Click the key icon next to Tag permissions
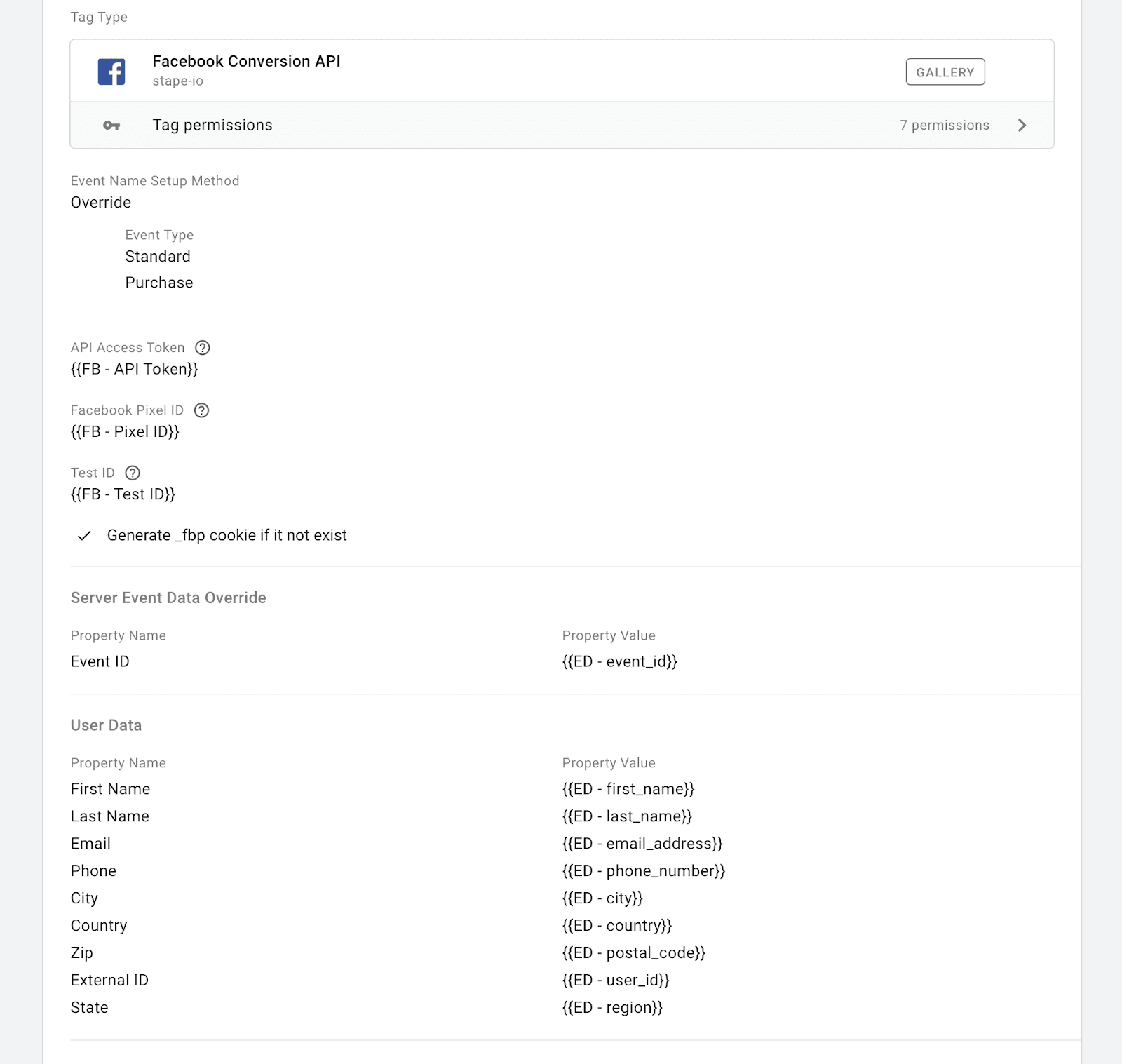Screen dimensions: 1122x1064 coord(111,125)
